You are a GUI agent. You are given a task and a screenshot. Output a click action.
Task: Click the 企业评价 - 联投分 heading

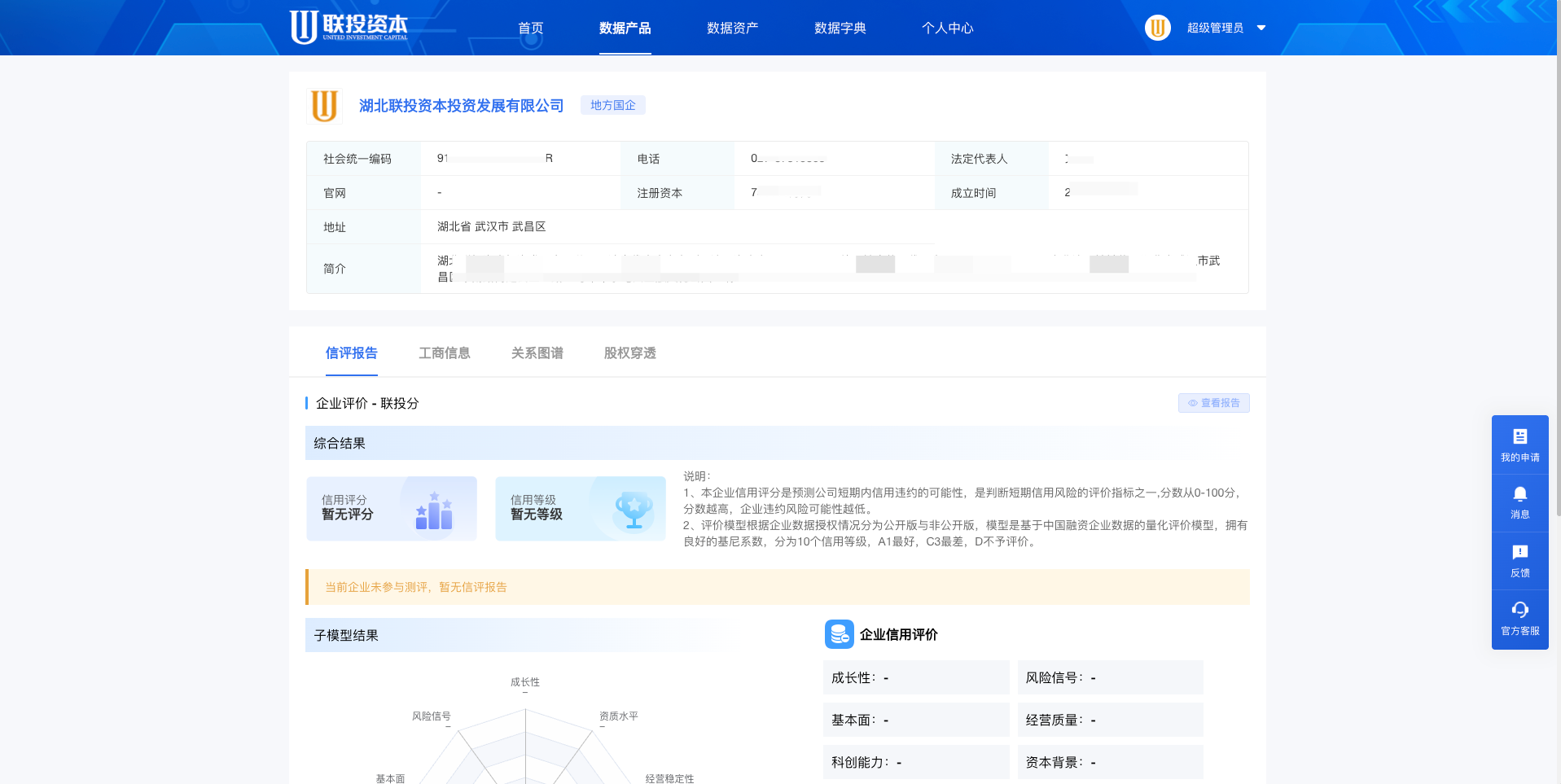click(x=367, y=403)
